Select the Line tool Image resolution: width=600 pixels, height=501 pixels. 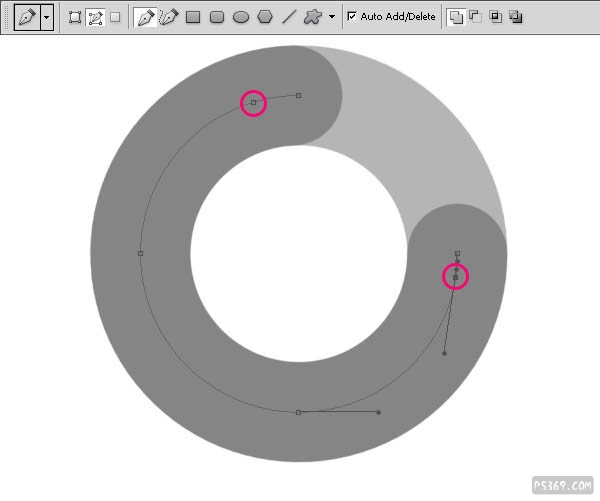tap(289, 17)
